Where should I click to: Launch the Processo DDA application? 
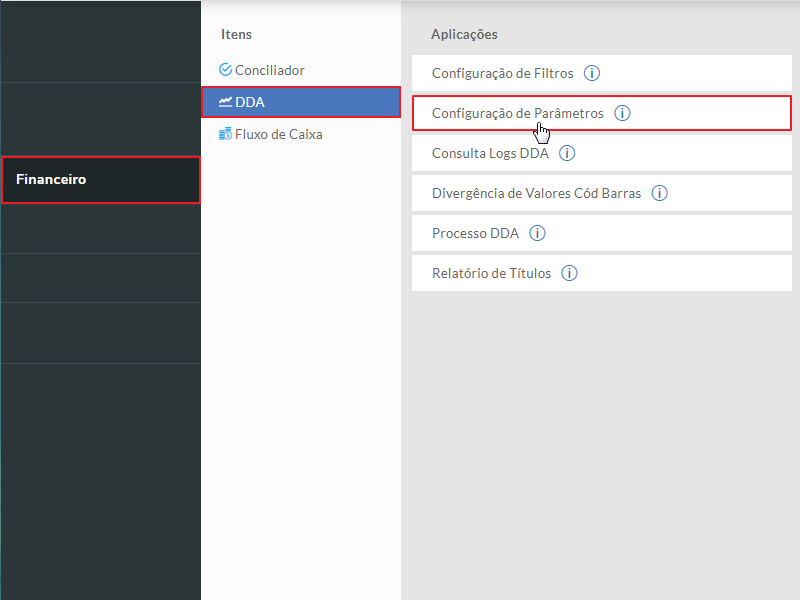475,233
